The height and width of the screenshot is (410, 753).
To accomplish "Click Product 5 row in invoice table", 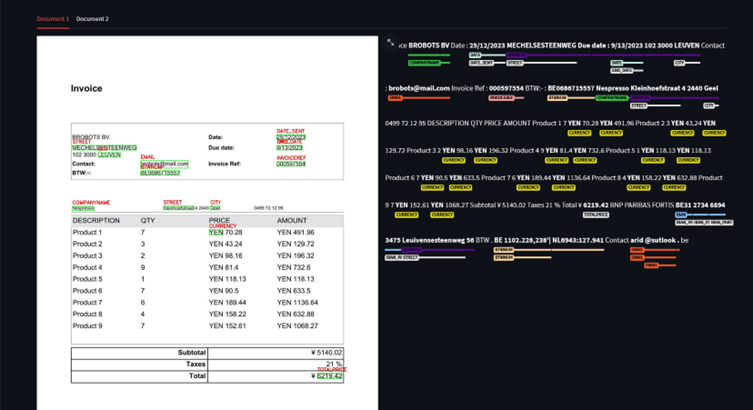I will [x=88, y=279].
